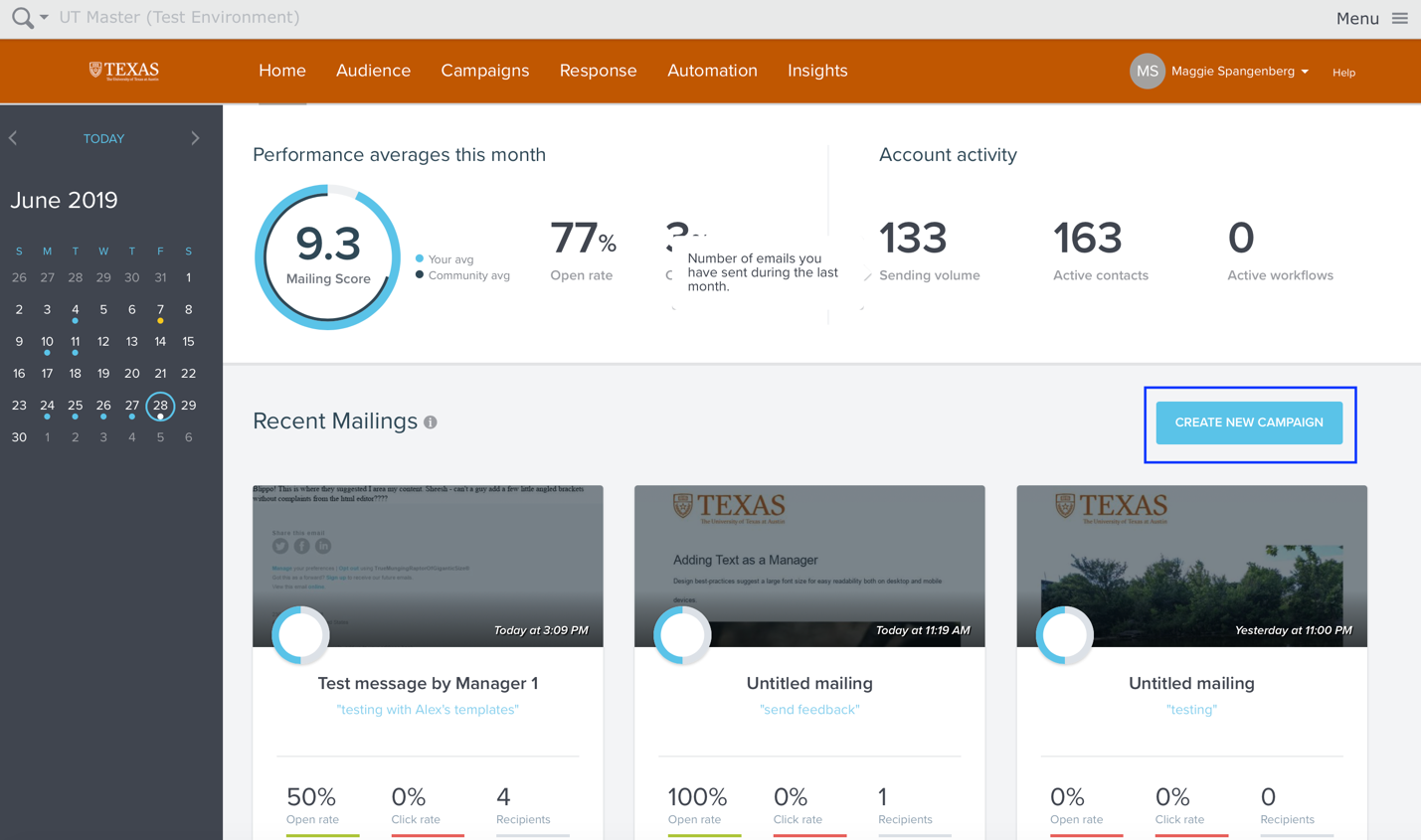1421x840 pixels.
Task: Select June 26 on the calendar
Action: click(x=103, y=406)
